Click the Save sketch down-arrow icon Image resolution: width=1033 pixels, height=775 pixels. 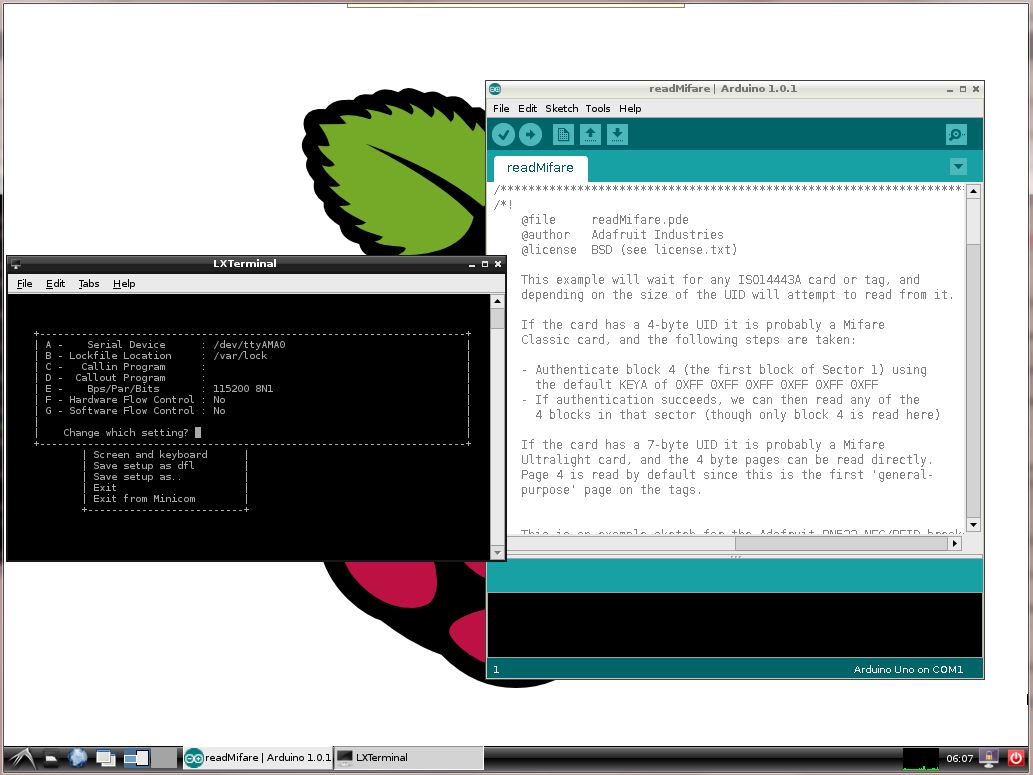(617, 134)
